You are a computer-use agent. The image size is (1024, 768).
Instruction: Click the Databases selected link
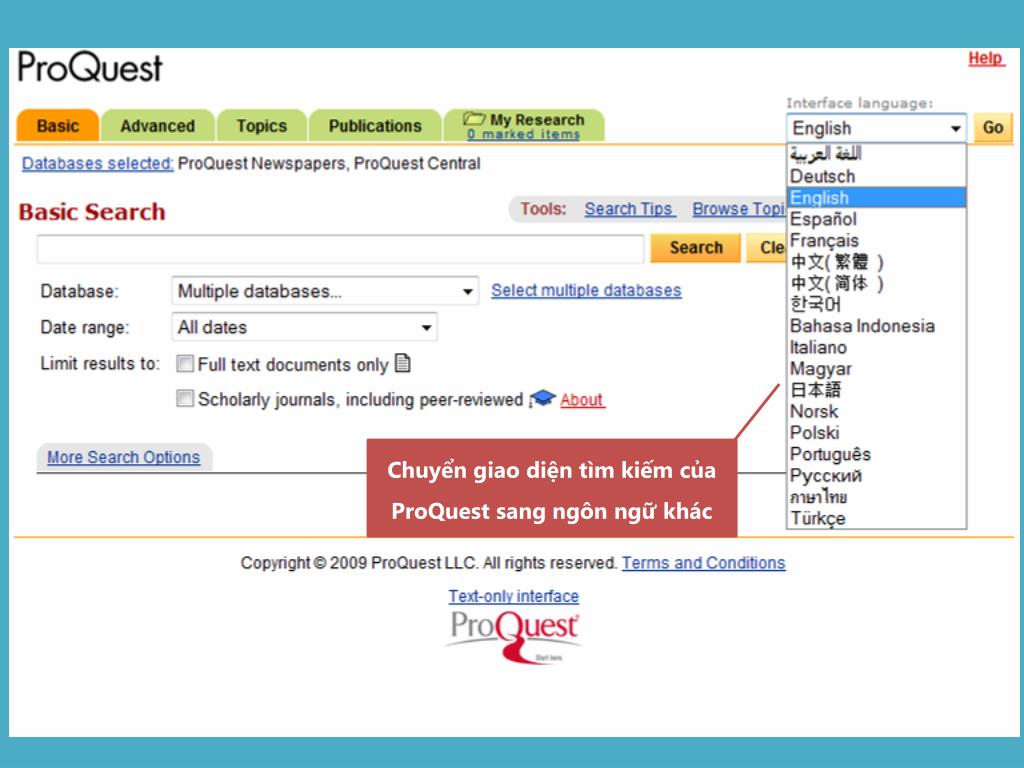[x=97, y=163]
